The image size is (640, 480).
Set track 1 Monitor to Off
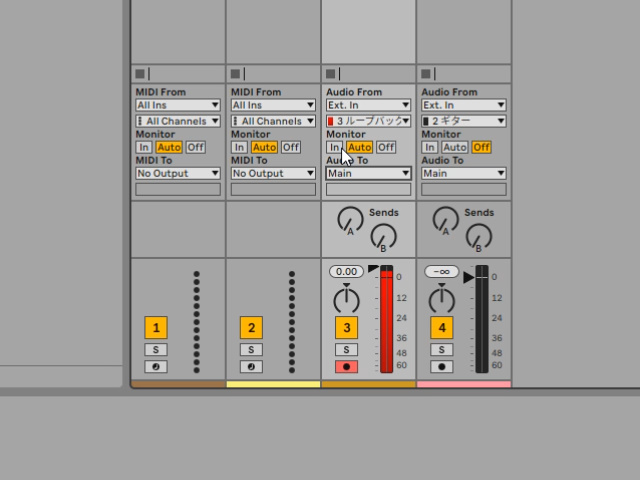click(x=195, y=147)
